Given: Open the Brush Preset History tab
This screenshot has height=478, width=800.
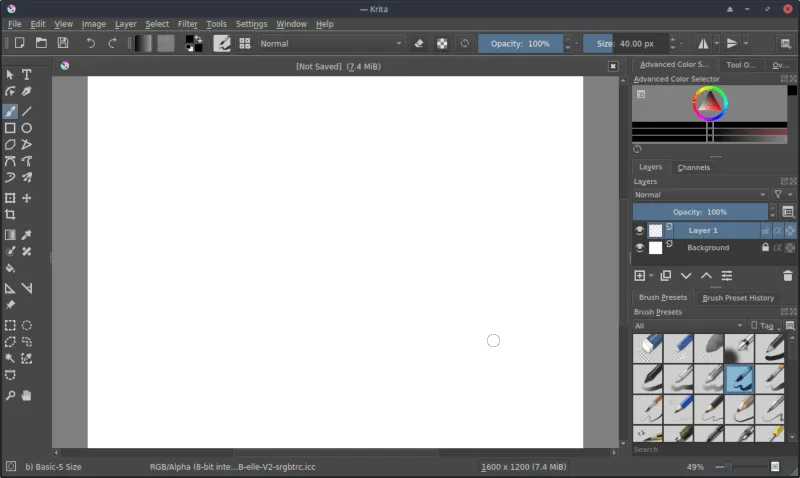Looking at the screenshot, I should click(738, 298).
